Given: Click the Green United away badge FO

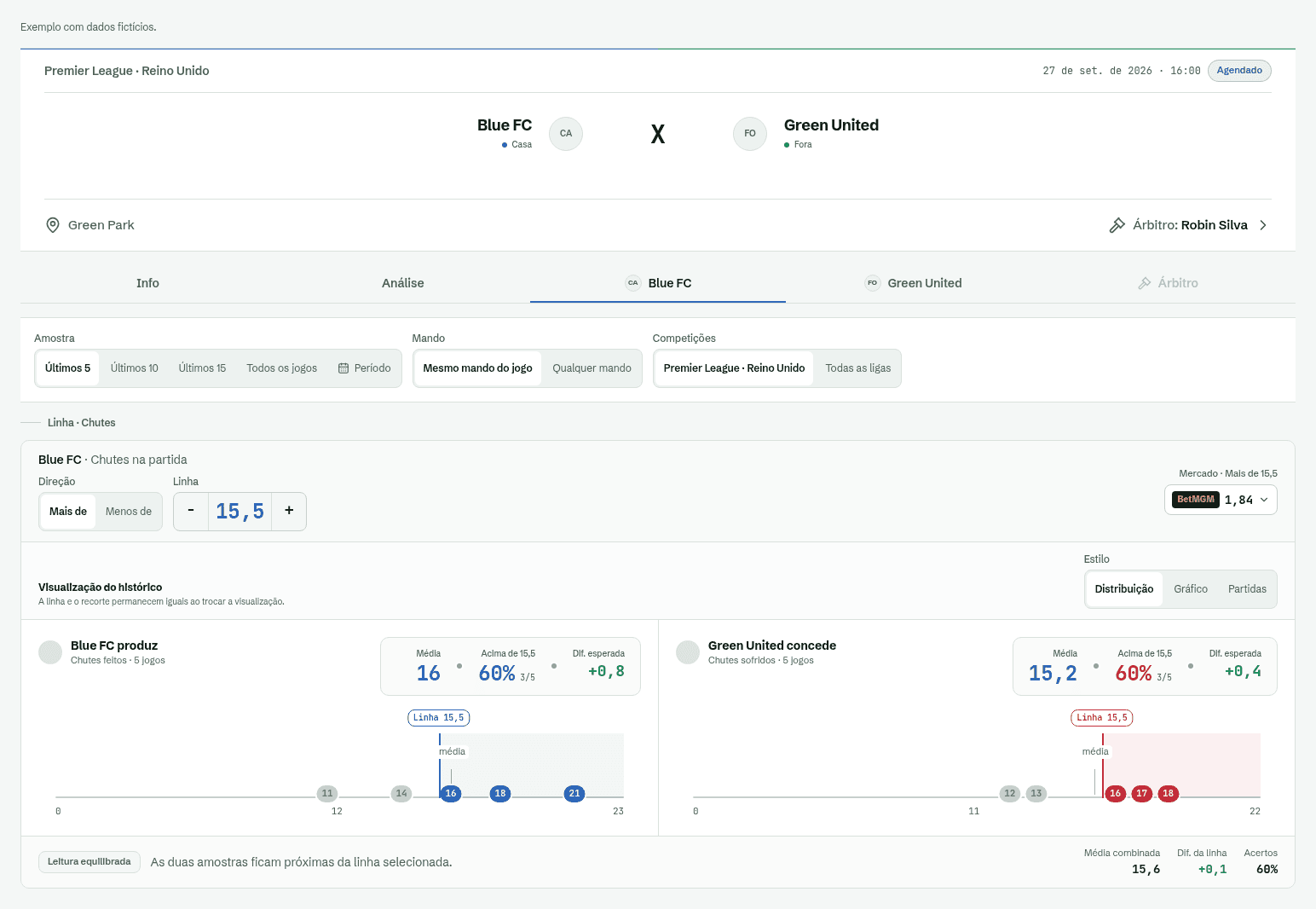Looking at the screenshot, I should point(750,134).
